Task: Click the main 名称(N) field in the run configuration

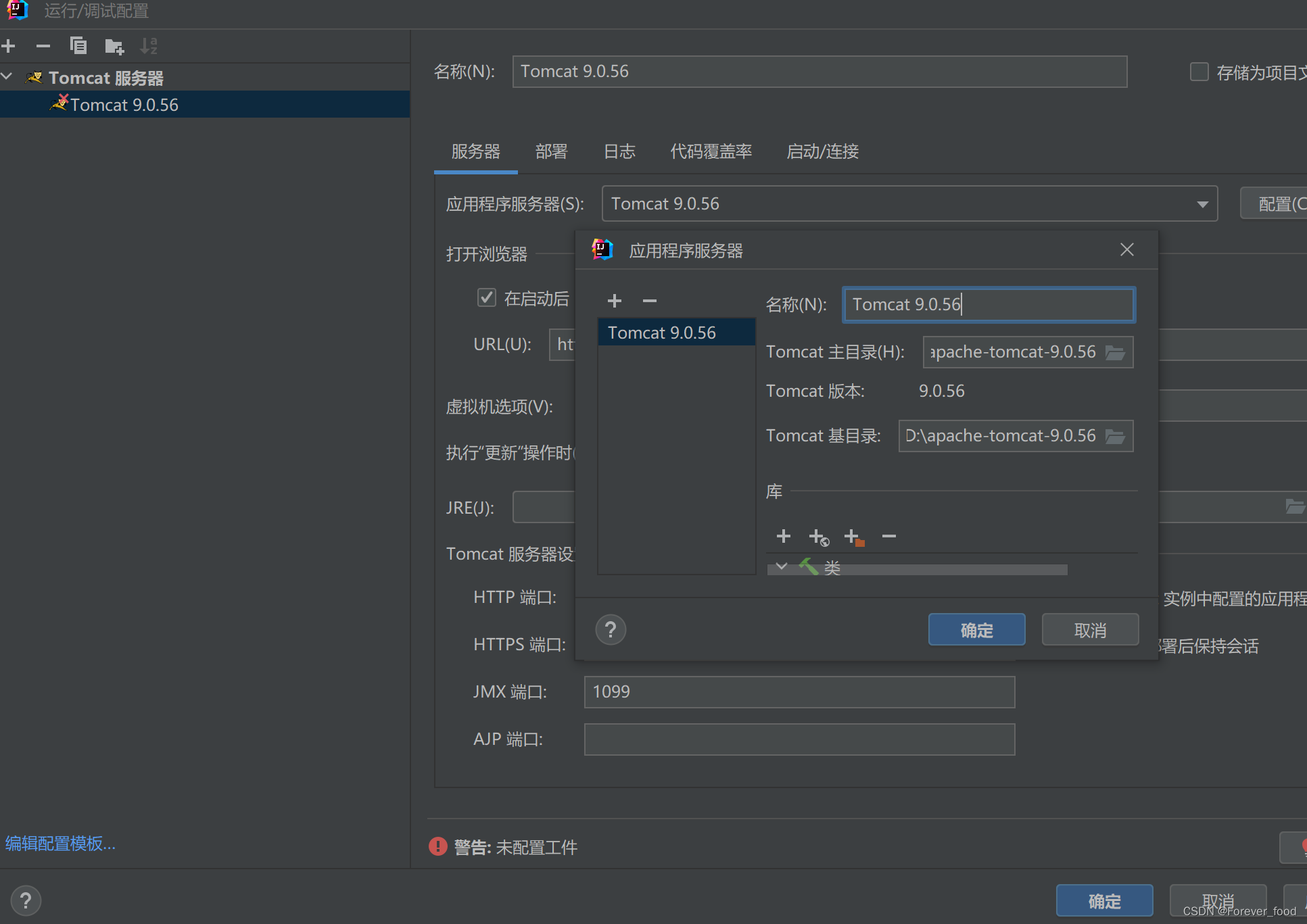Action: coord(819,72)
